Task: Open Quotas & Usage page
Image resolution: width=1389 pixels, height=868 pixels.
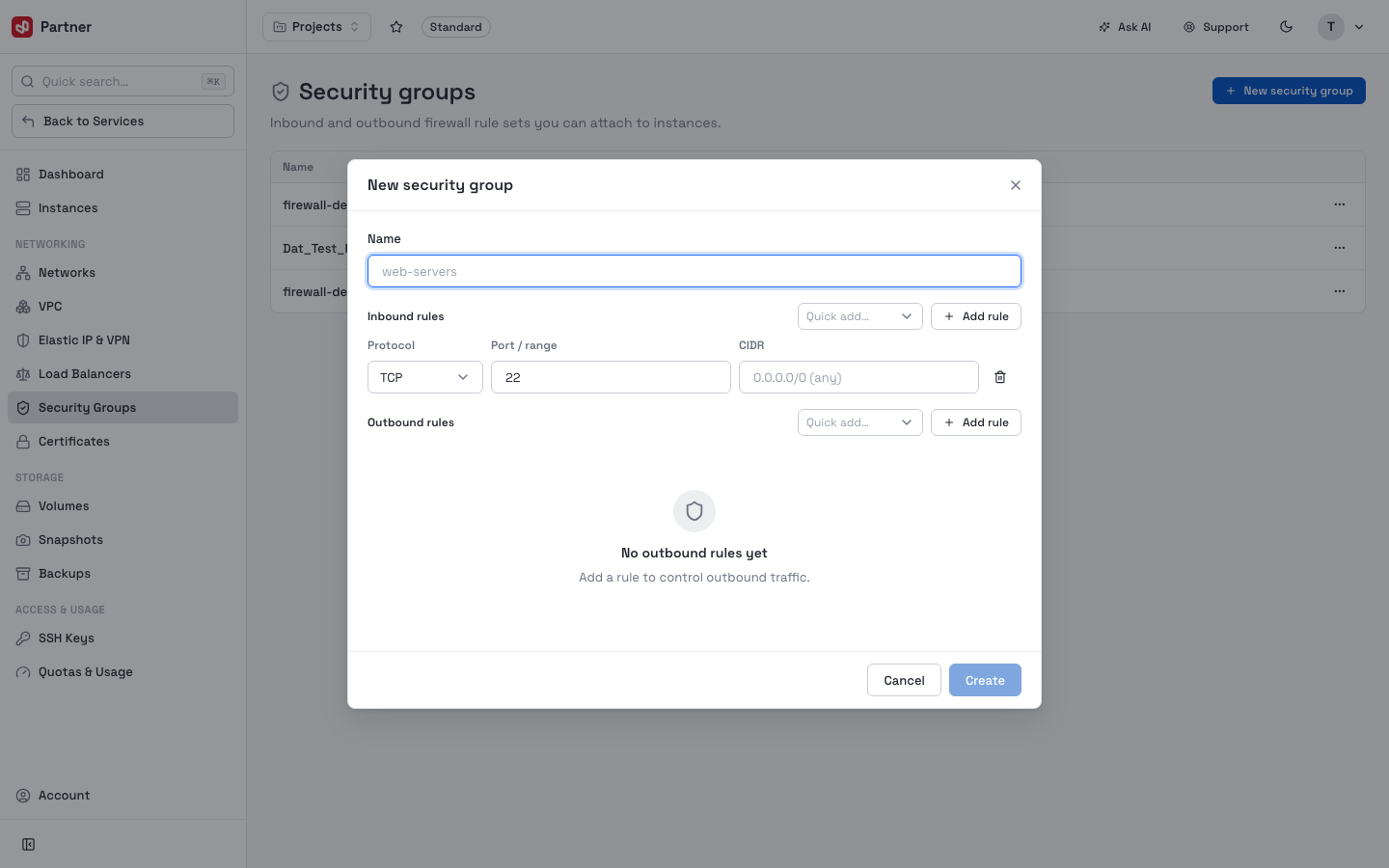Action: pos(123,672)
